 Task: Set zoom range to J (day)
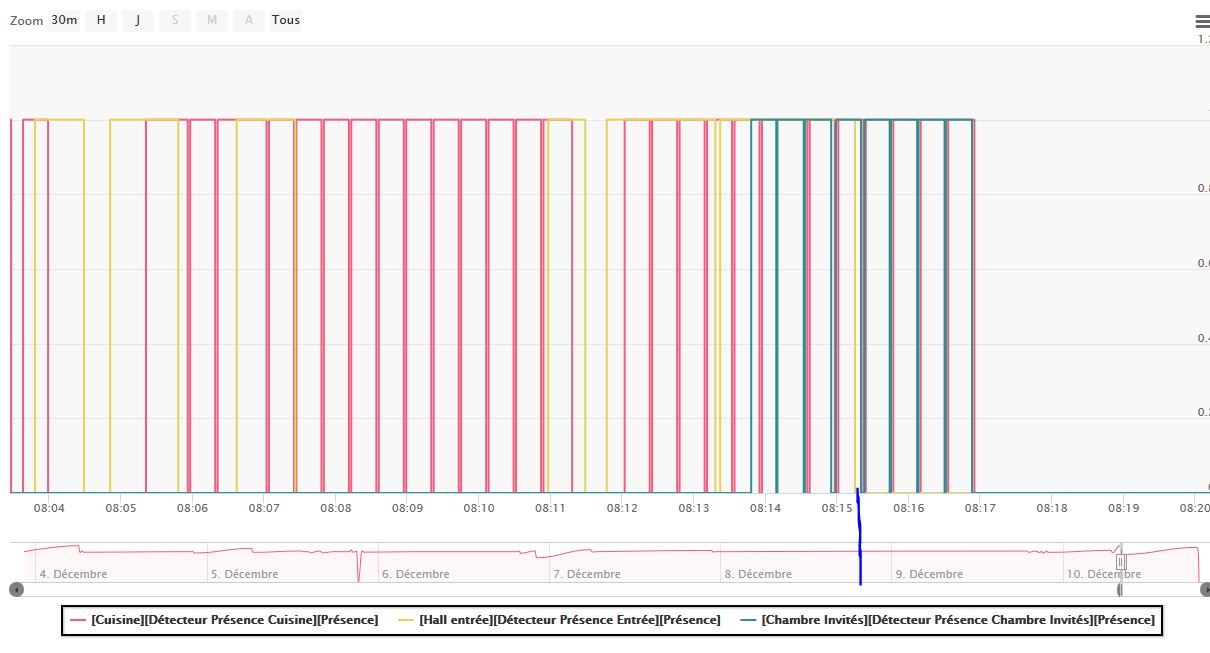(x=138, y=20)
